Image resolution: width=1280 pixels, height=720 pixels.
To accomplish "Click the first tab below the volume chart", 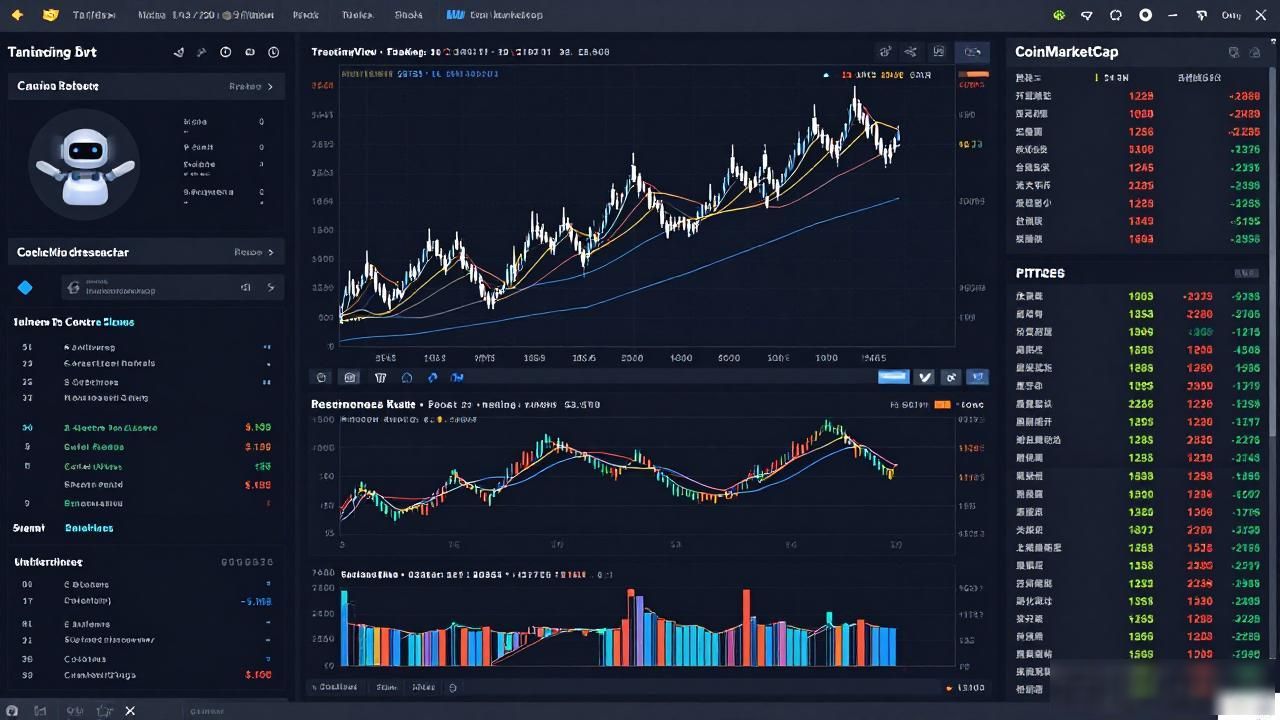I will tap(335, 688).
